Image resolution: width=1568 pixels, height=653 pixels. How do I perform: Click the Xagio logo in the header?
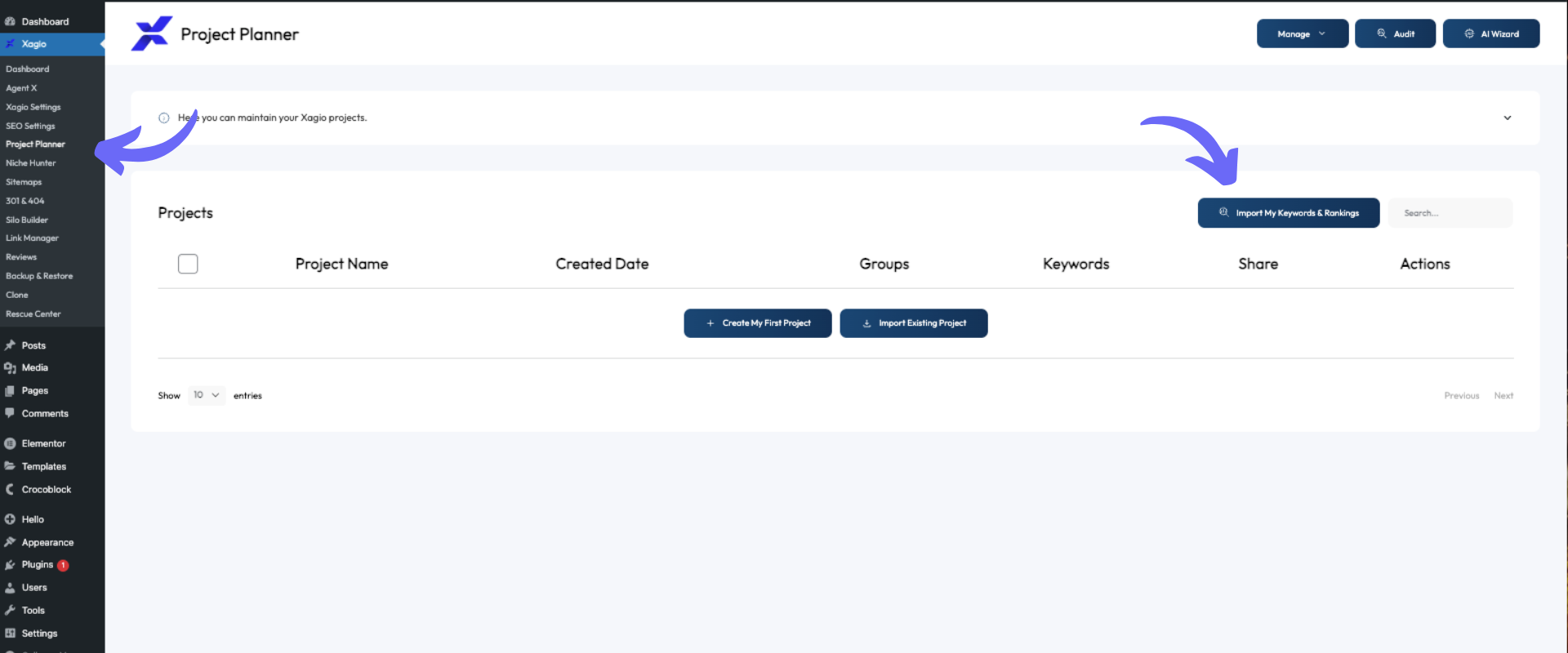pos(151,33)
